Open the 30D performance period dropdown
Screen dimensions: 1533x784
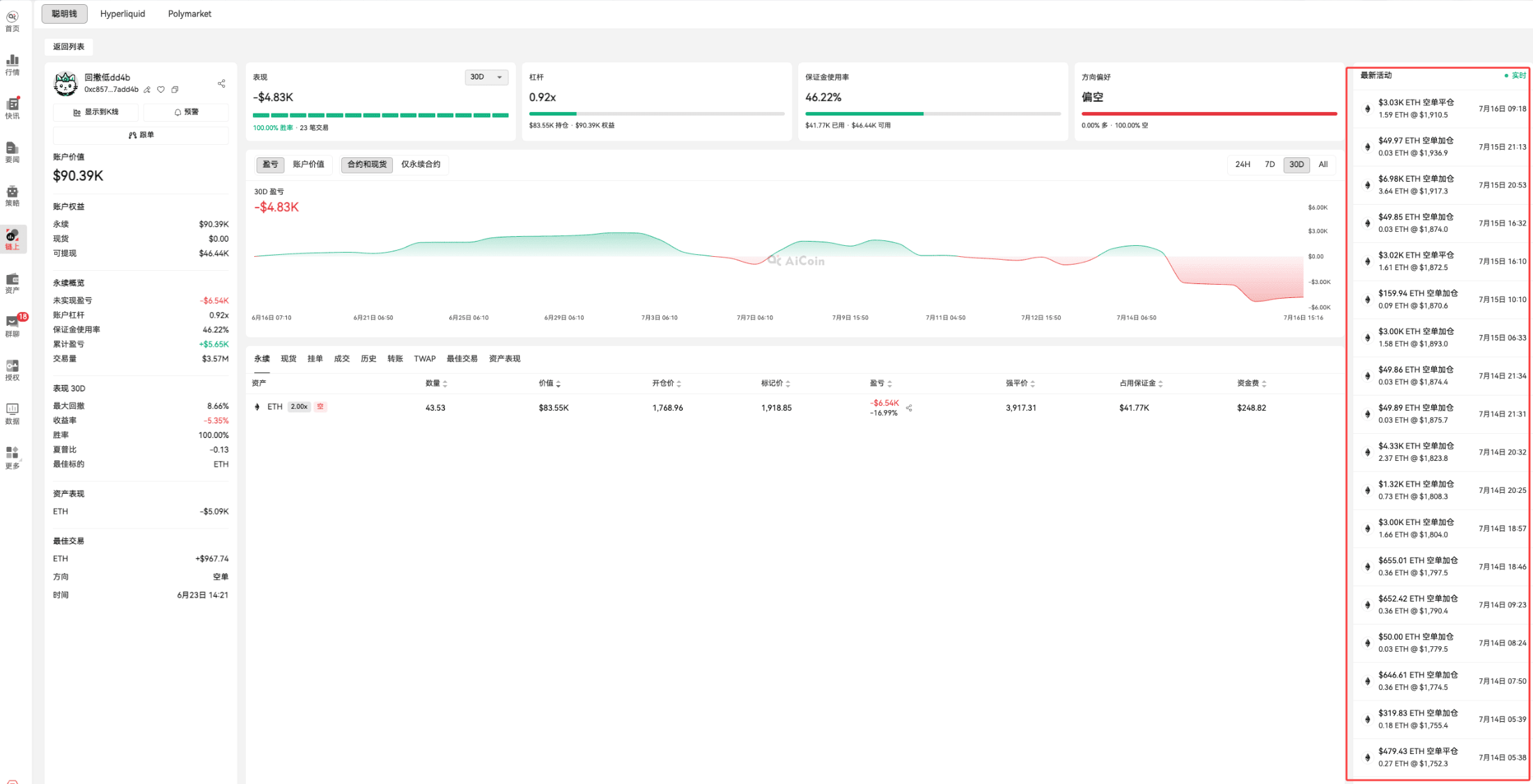point(486,77)
